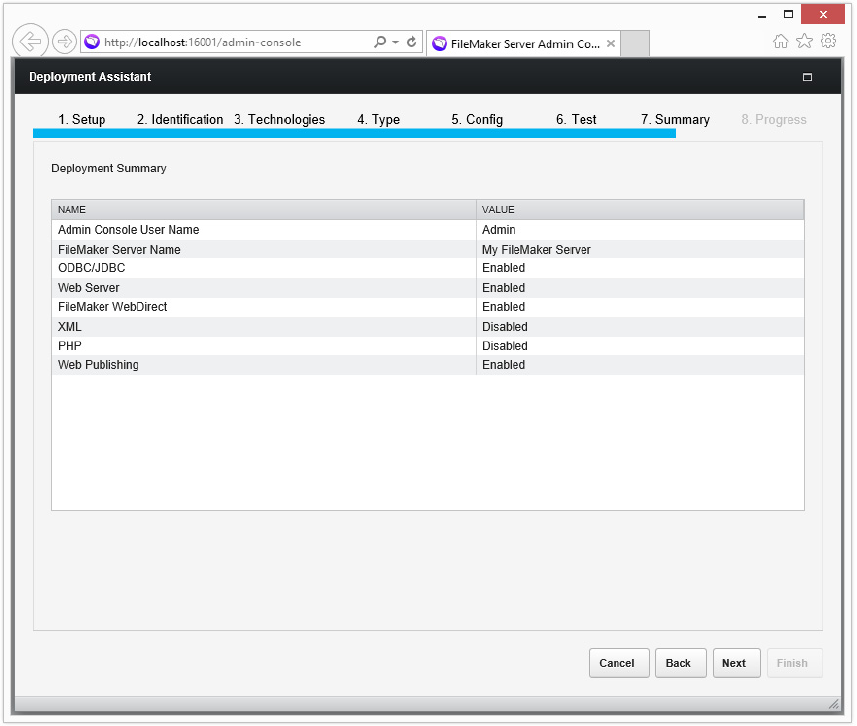Click the greyed-out Finish button

794,663
